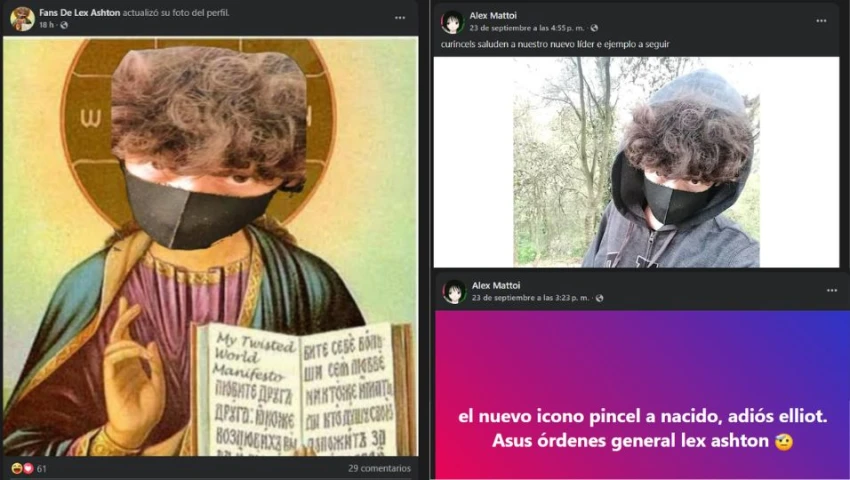Image resolution: width=850 pixels, height=480 pixels.
Task: Click public globe icon beside 18 h timestamp
Action: click(64, 25)
